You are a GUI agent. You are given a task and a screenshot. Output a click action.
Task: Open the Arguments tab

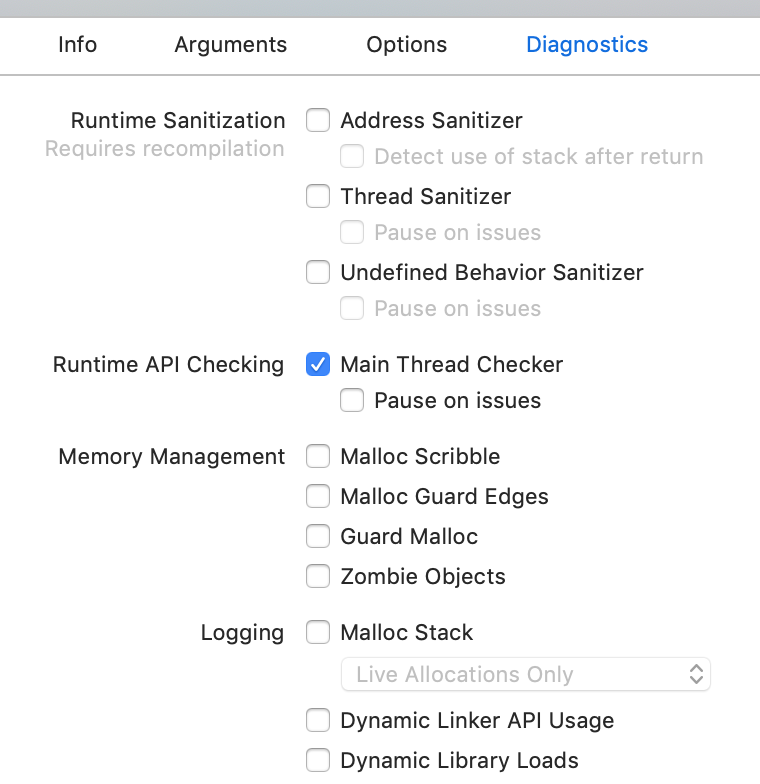coord(230,44)
